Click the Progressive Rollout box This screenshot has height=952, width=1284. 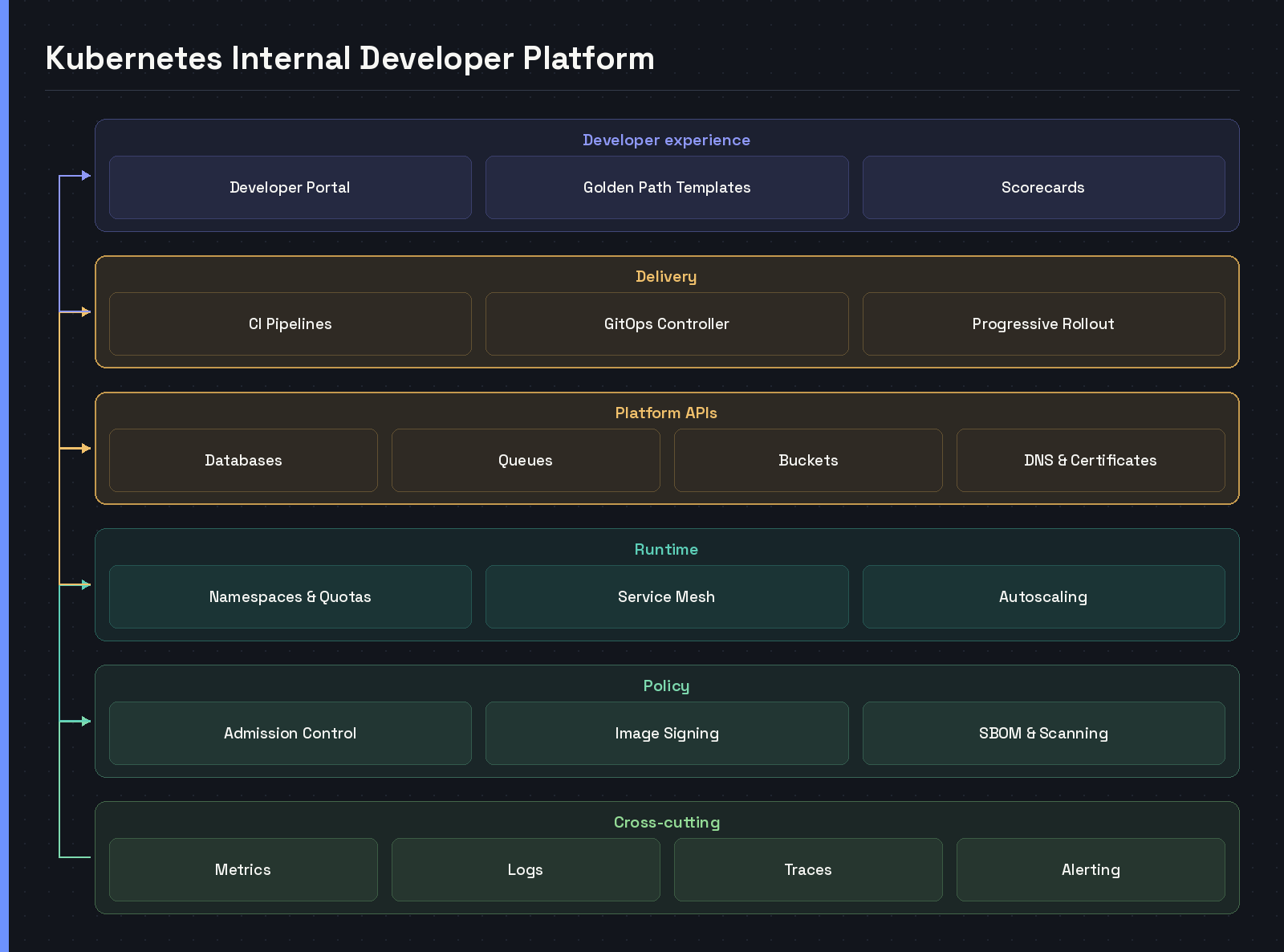(x=1043, y=323)
